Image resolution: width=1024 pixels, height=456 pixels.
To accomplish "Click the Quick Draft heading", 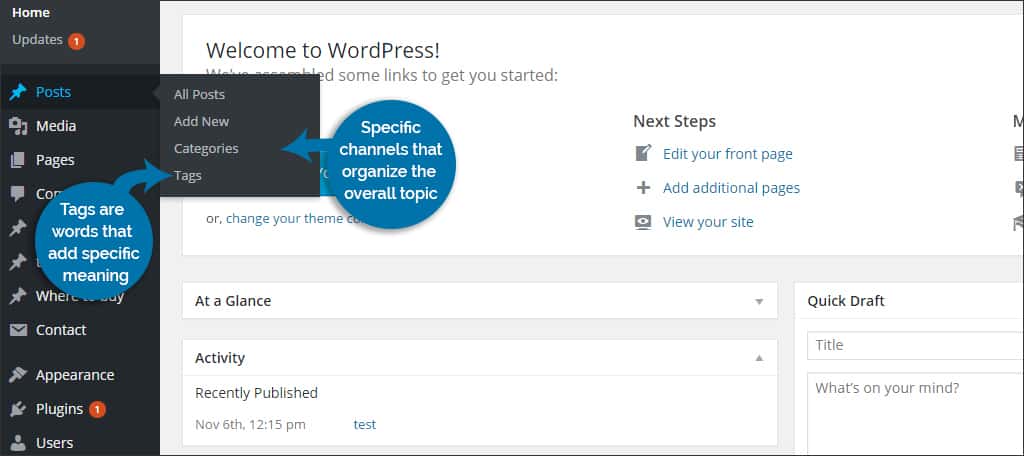I will coord(846,301).
